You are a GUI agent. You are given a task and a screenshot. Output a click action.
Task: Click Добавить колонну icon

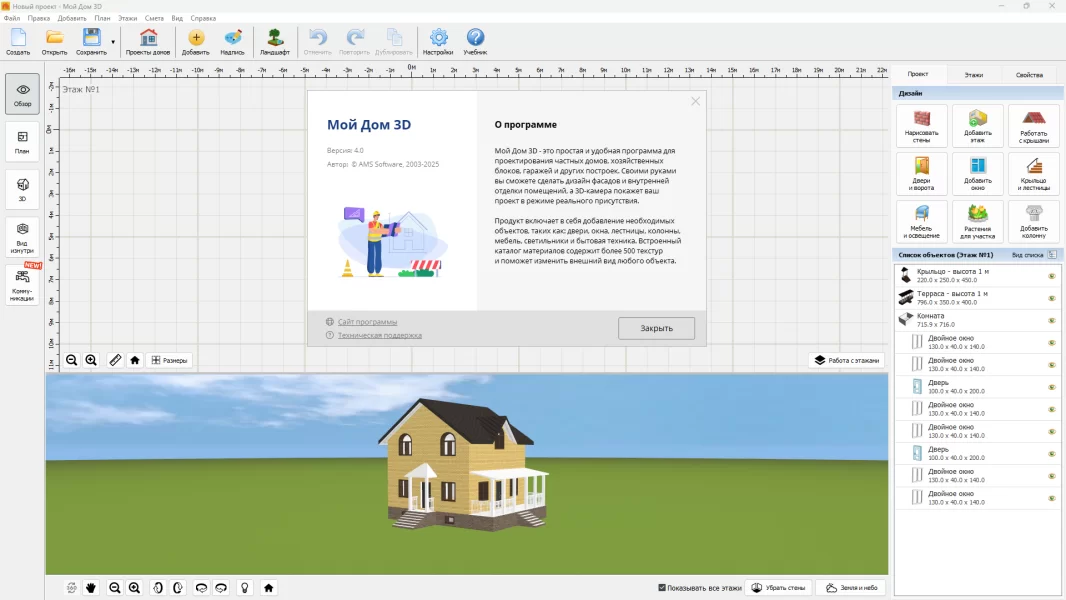point(1033,222)
